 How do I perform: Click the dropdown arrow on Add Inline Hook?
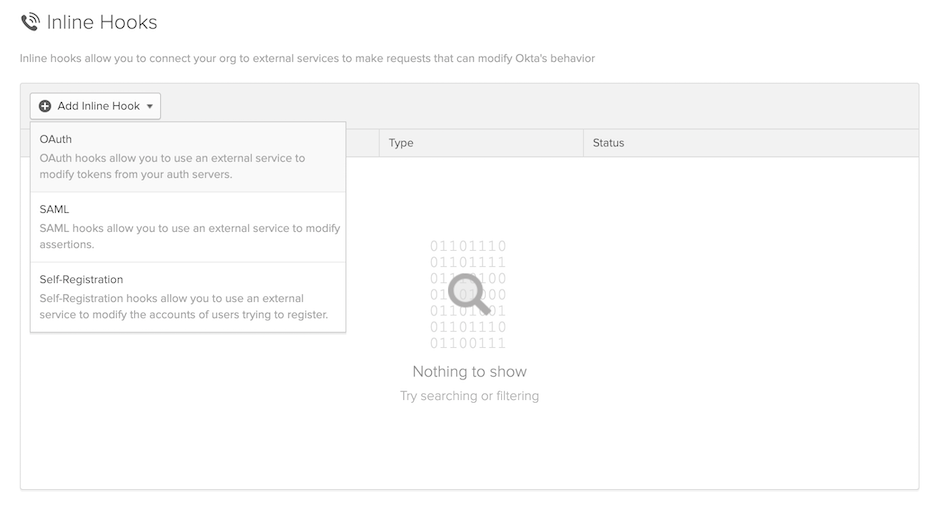coord(150,106)
